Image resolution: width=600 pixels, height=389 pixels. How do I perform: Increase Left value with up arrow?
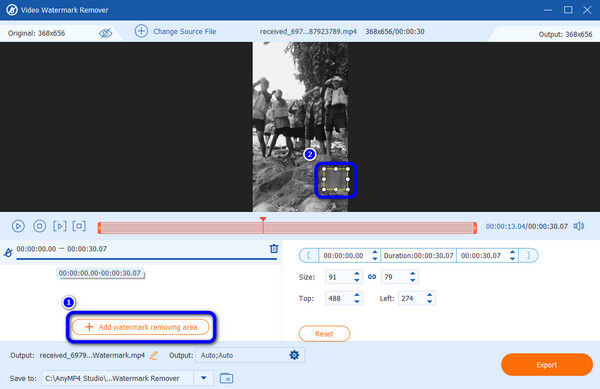(x=429, y=295)
